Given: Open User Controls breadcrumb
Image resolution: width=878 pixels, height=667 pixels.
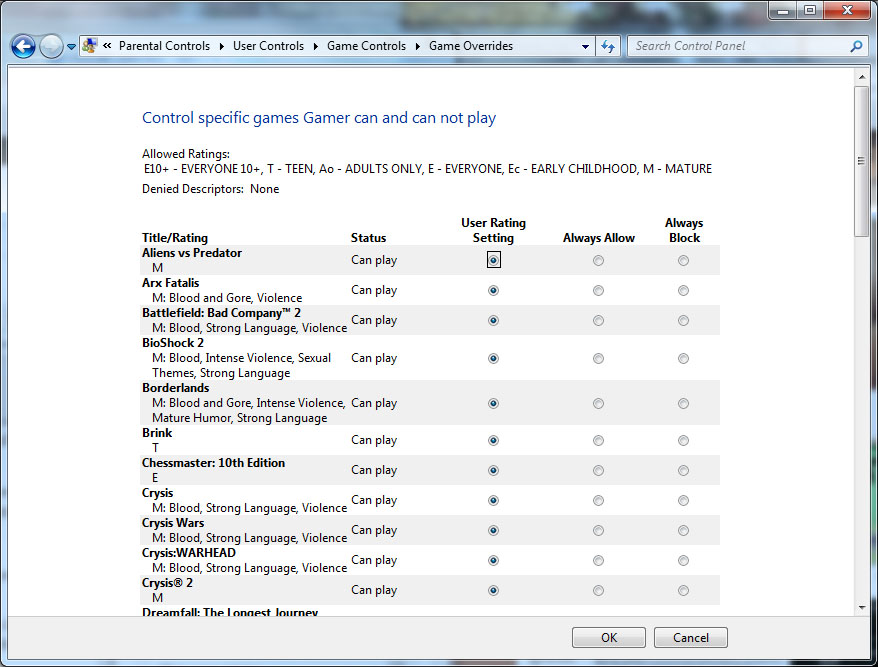Looking at the screenshot, I should pyautogui.click(x=268, y=46).
